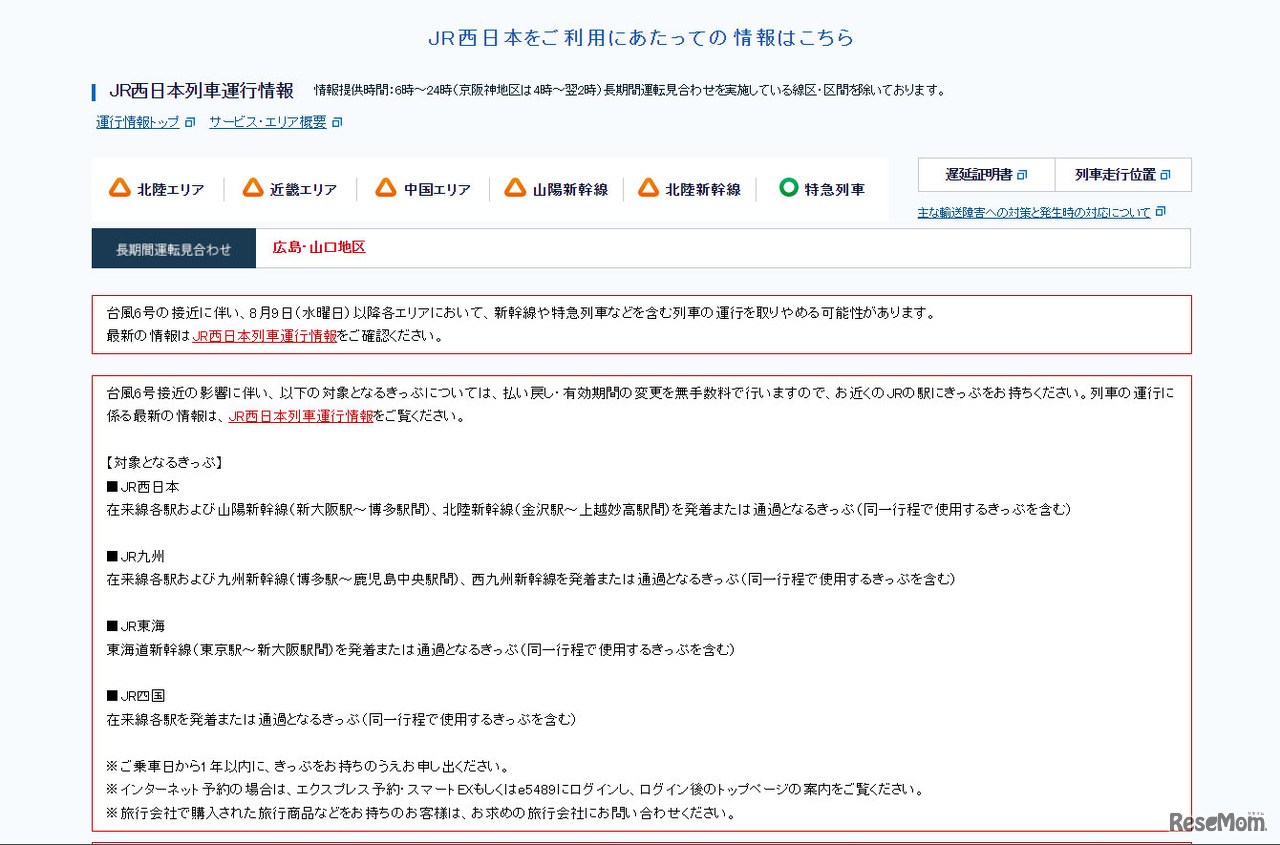
Task: Click the external-link icon after 主な輸送障害への対策 link
Action: point(1161,211)
